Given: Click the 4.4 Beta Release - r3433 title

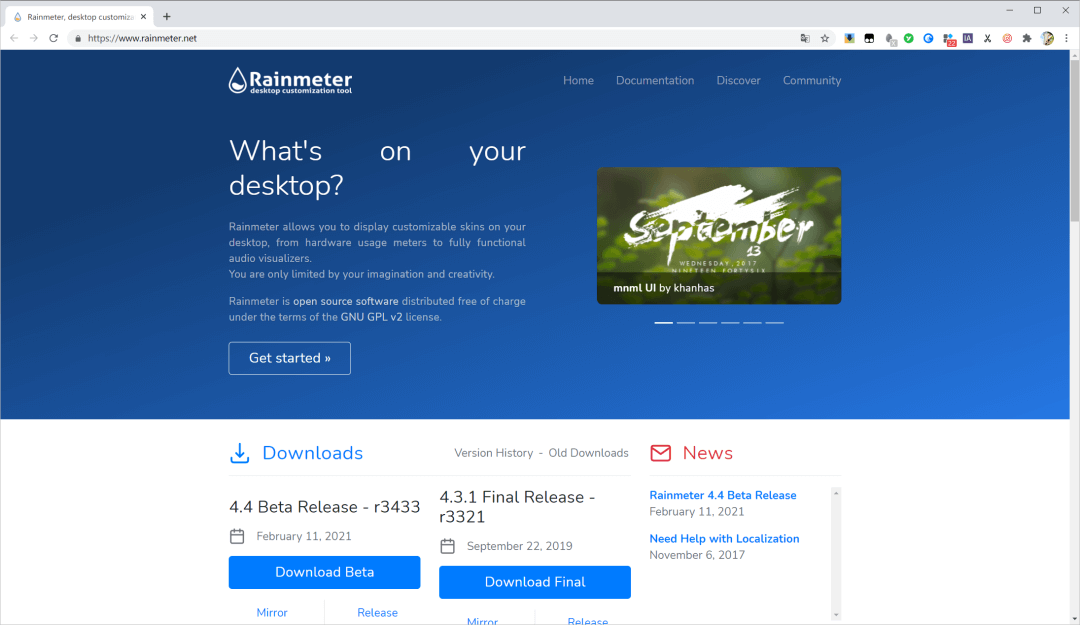Looking at the screenshot, I should coord(324,506).
